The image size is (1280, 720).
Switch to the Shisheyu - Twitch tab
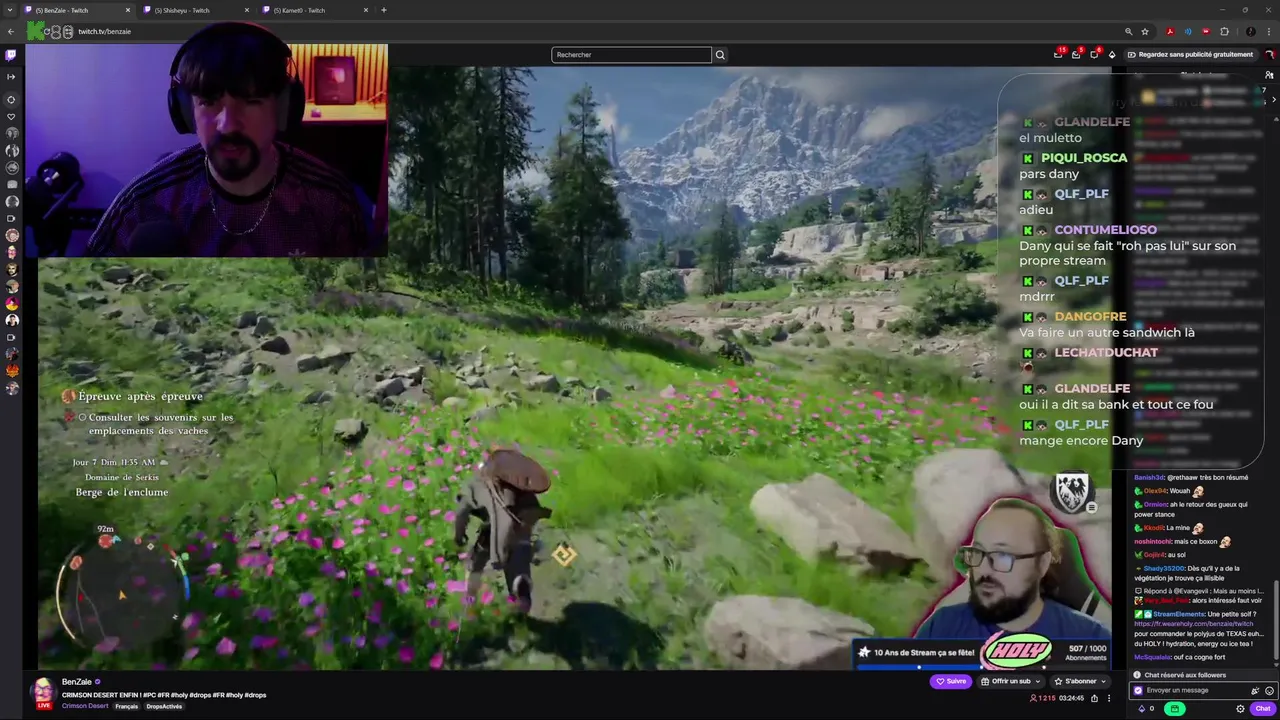195,10
